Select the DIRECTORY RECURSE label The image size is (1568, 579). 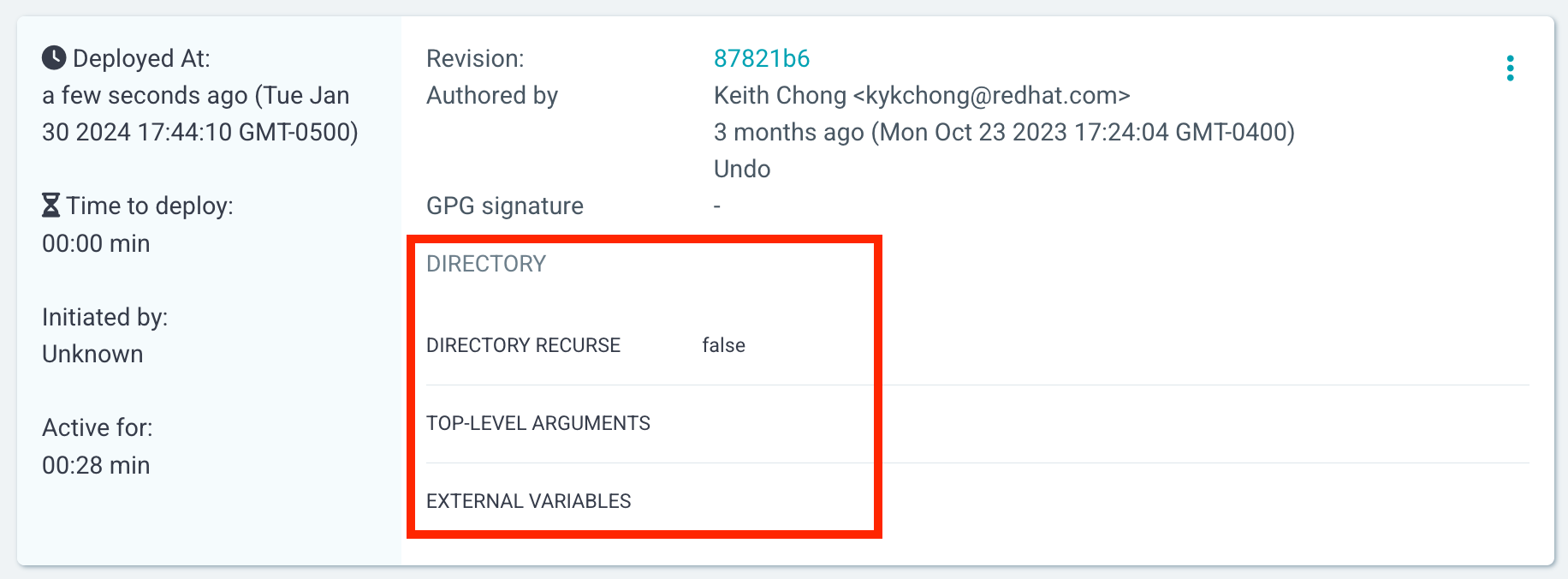coord(523,345)
